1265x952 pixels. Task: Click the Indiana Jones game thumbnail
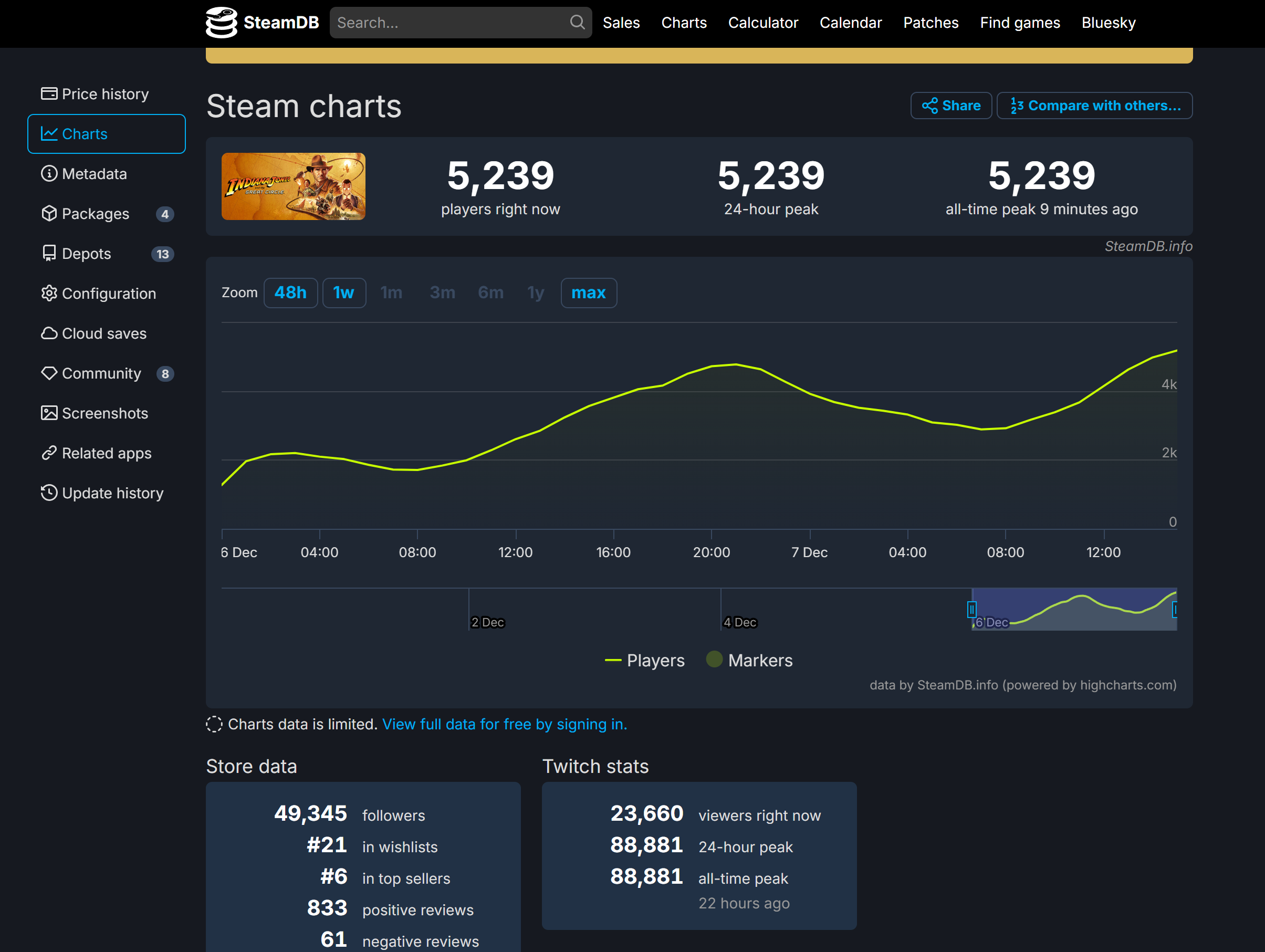coord(294,186)
